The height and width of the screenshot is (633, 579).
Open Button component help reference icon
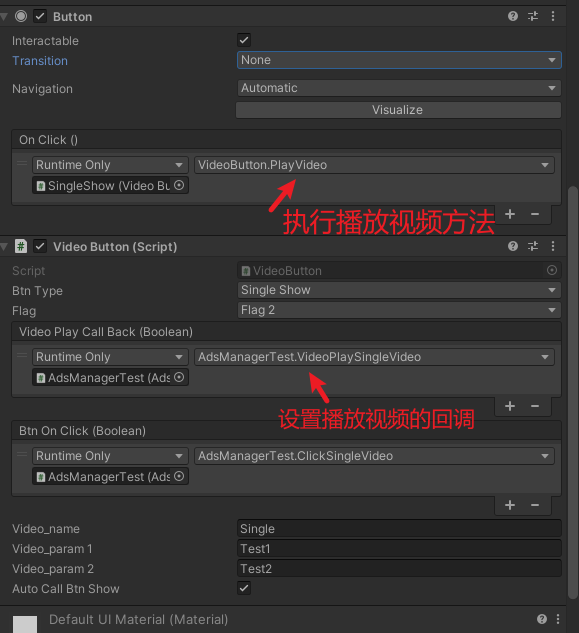pyautogui.click(x=513, y=16)
